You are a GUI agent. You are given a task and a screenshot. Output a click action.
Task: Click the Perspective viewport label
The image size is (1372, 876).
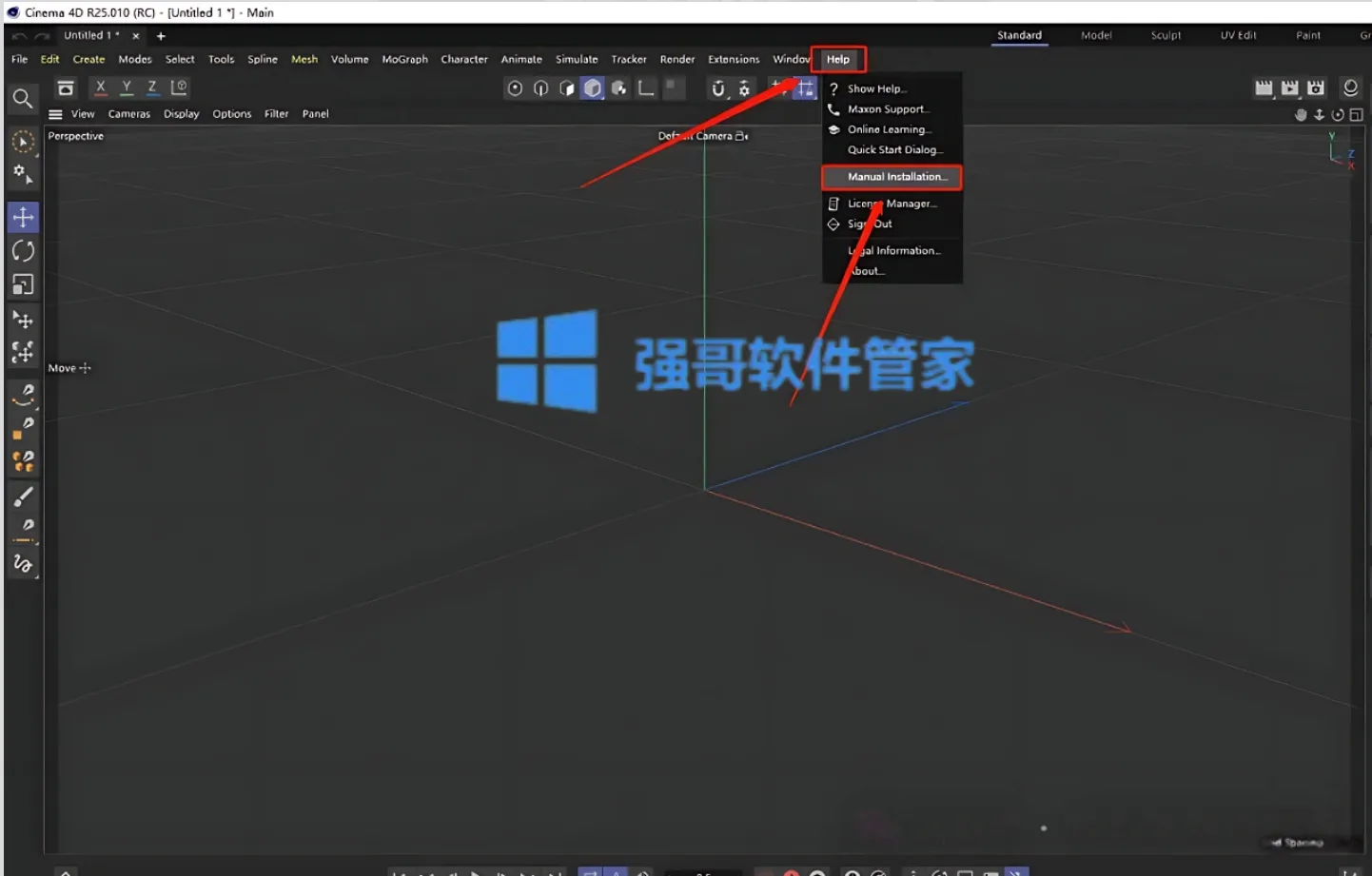tap(75, 136)
